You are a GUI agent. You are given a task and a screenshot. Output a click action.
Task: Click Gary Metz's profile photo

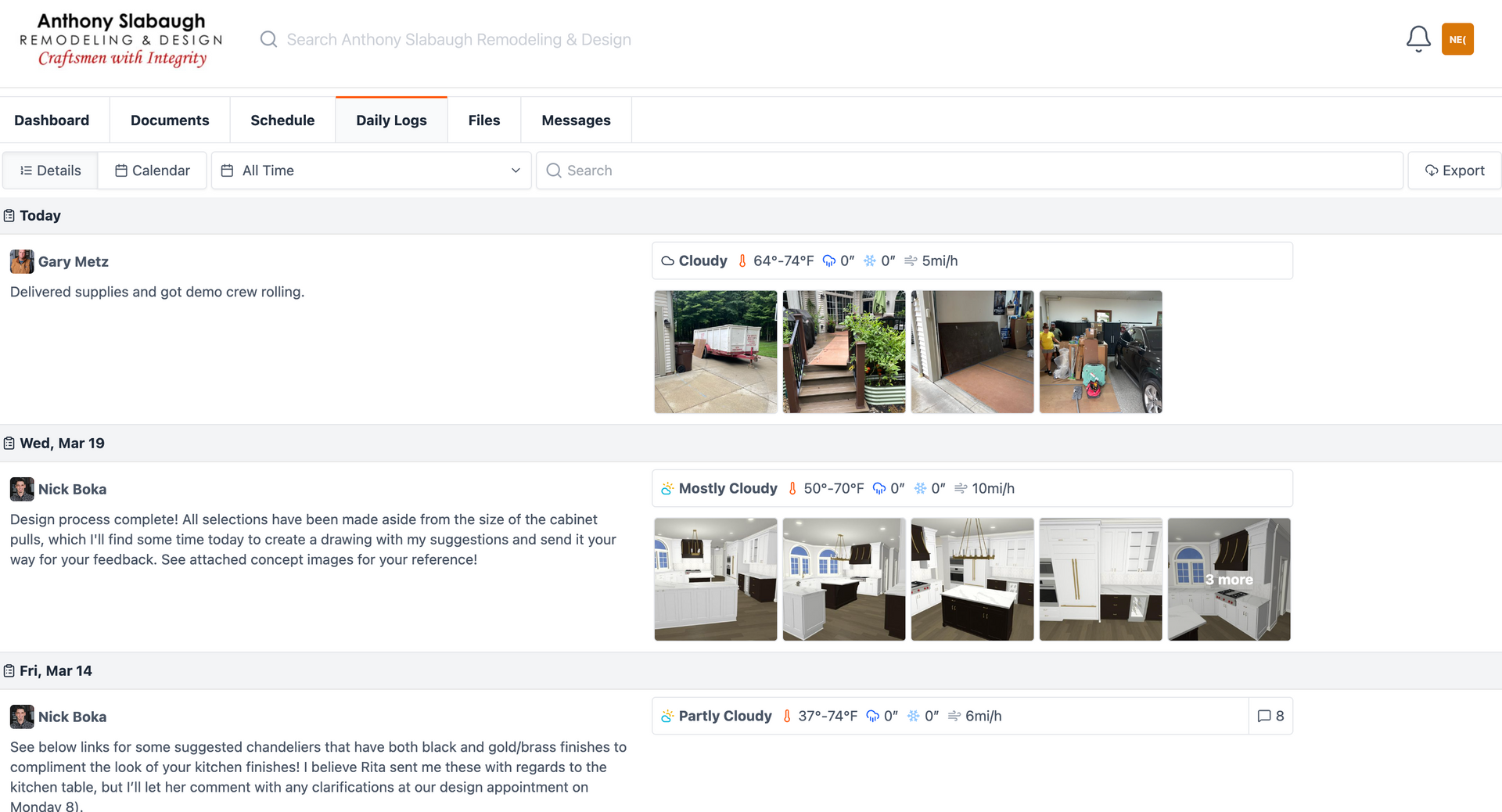(x=22, y=261)
